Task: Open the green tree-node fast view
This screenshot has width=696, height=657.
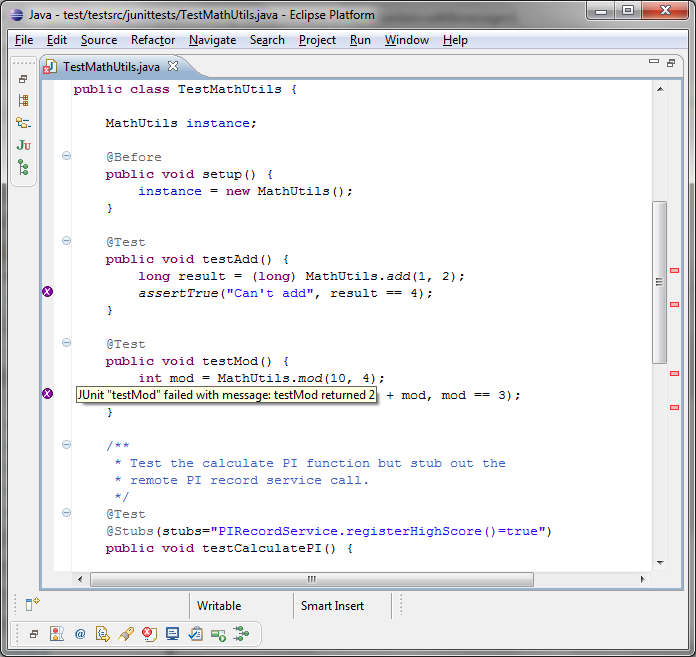Action: [23, 167]
